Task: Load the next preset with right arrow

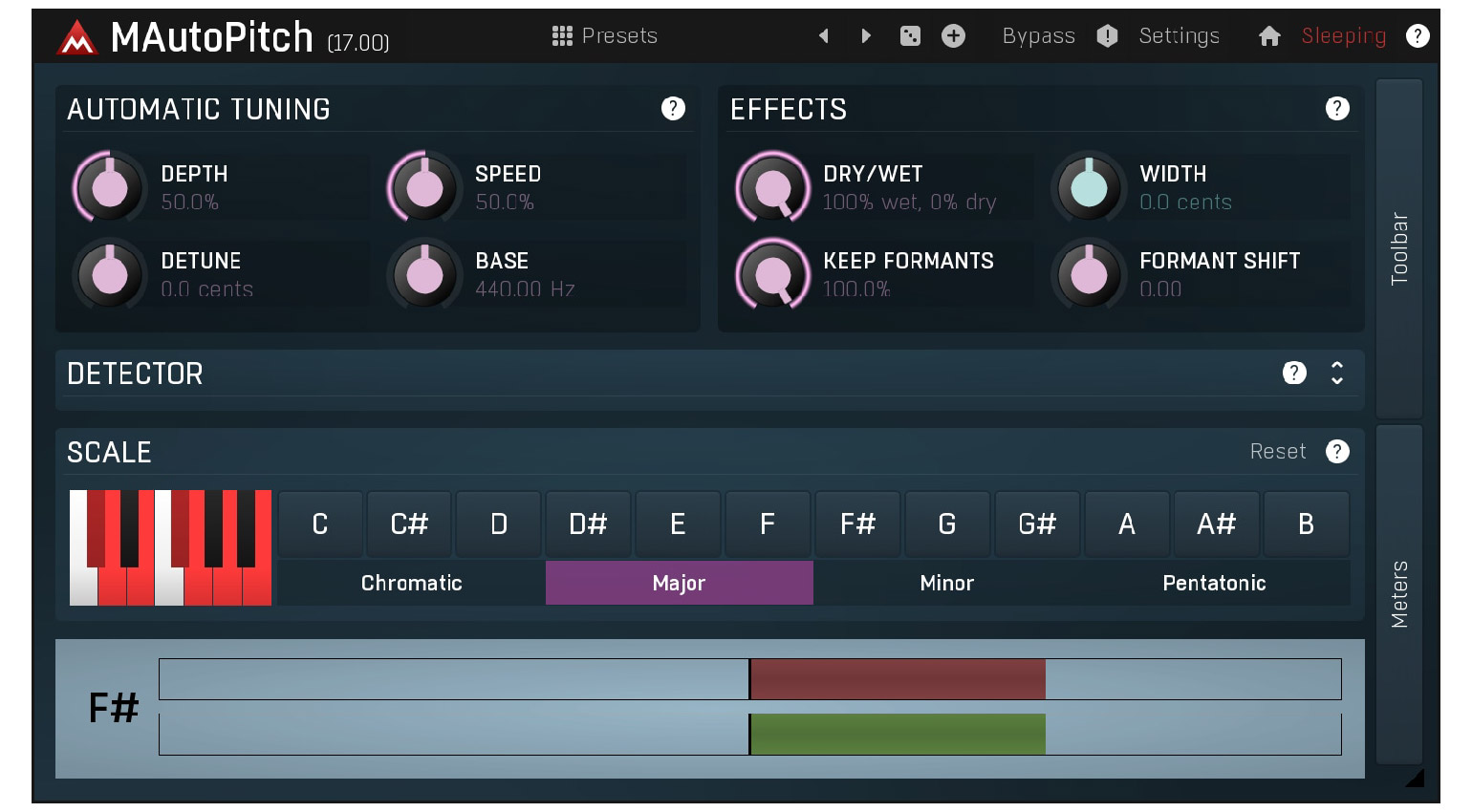Action: (866, 36)
